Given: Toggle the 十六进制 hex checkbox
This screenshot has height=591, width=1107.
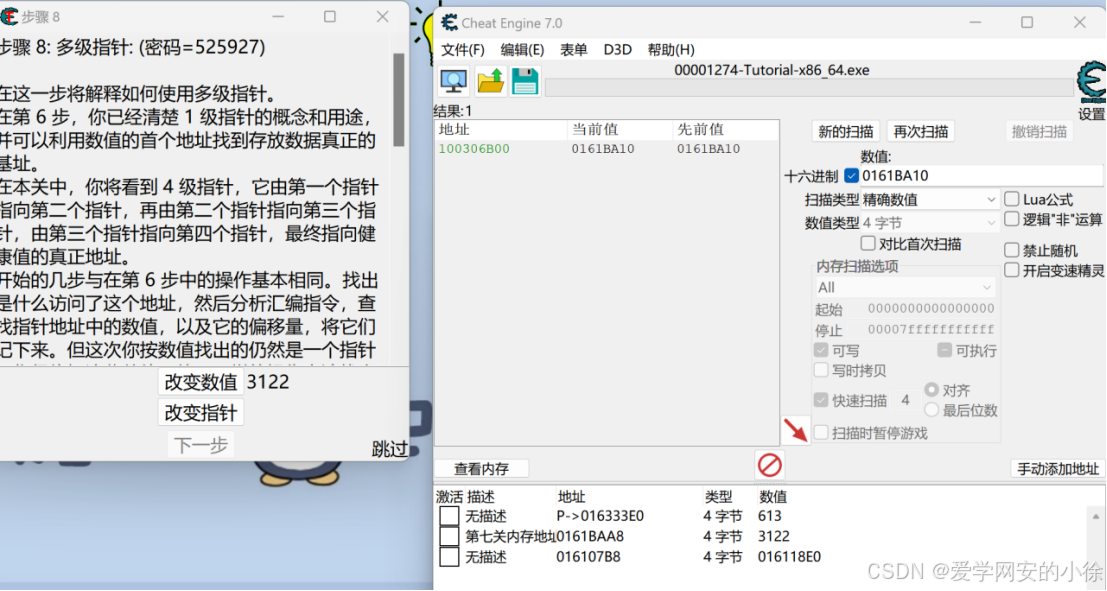Looking at the screenshot, I should [851, 176].
